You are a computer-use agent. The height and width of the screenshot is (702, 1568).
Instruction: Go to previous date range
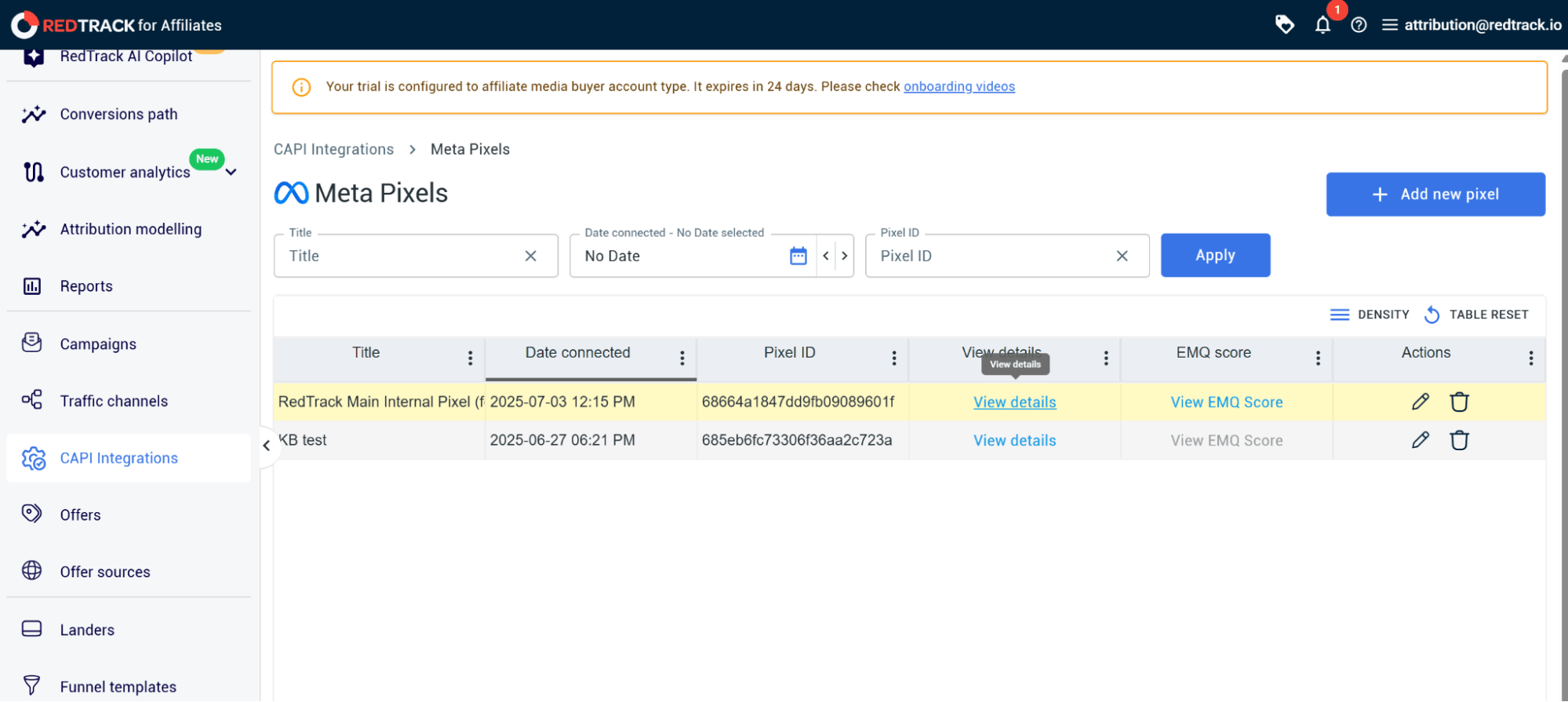[x=826, y=256]
